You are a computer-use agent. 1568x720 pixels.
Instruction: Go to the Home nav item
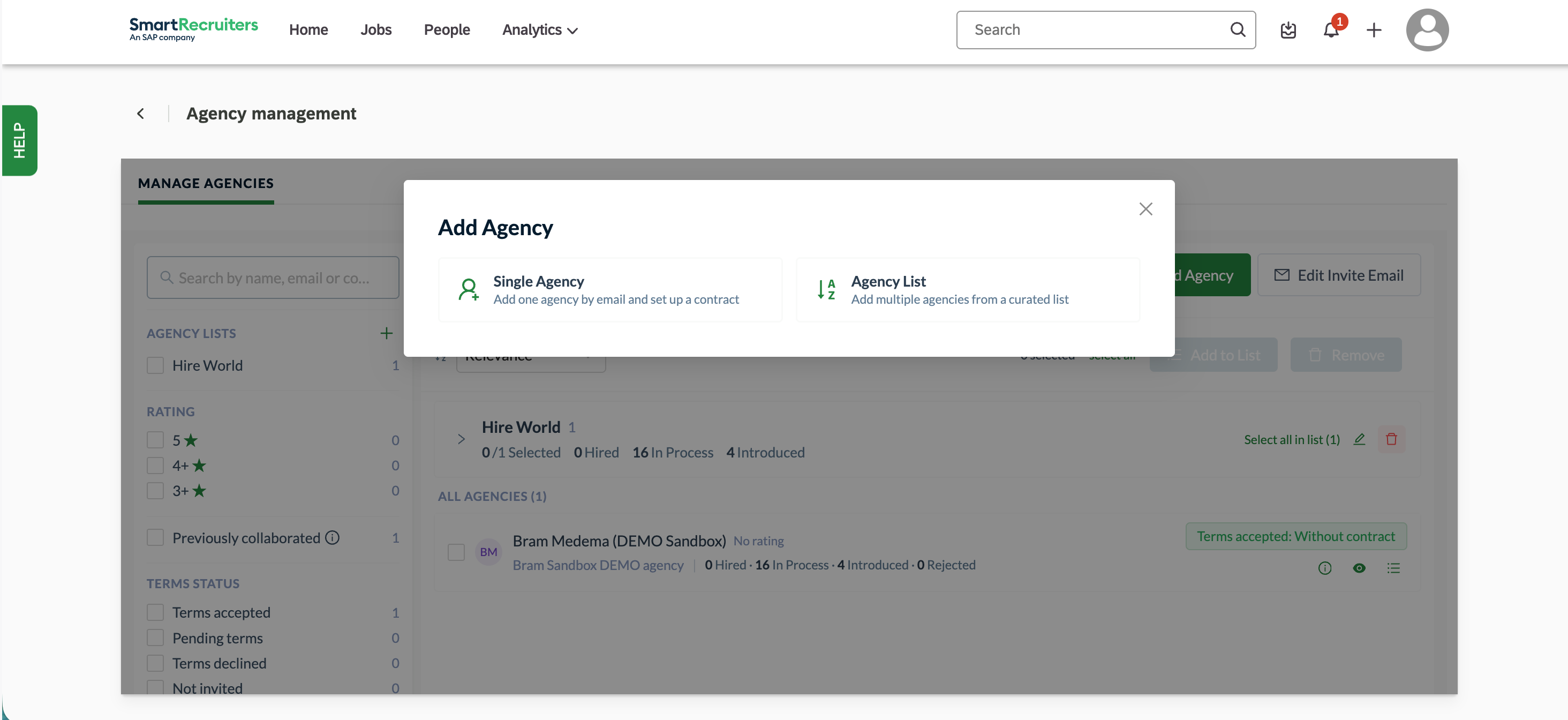tap(308, 30)
